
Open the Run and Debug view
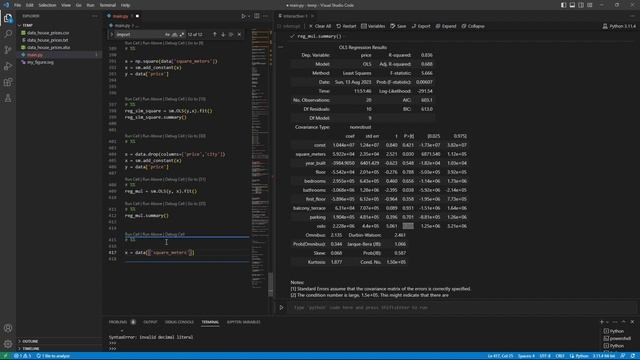tap(8, 66)
